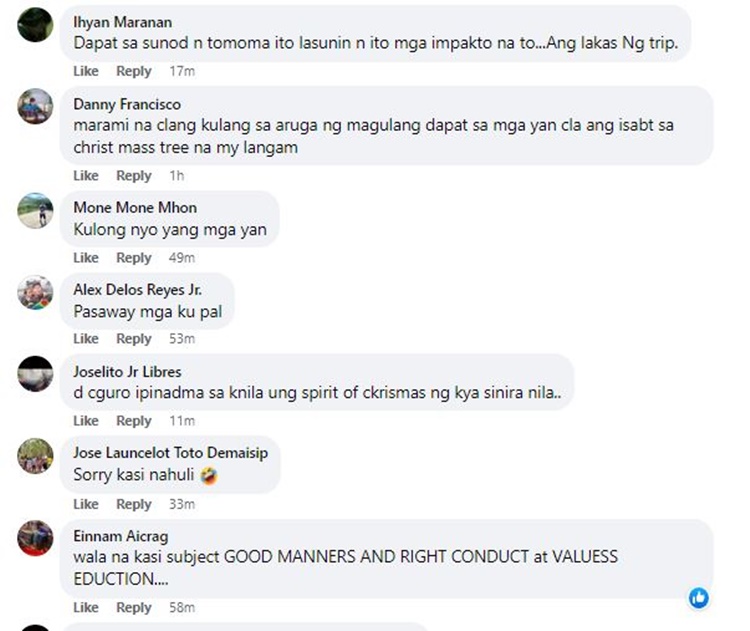
Task: Reply to Danny Francisco's comment
Action: coord(134,176)
